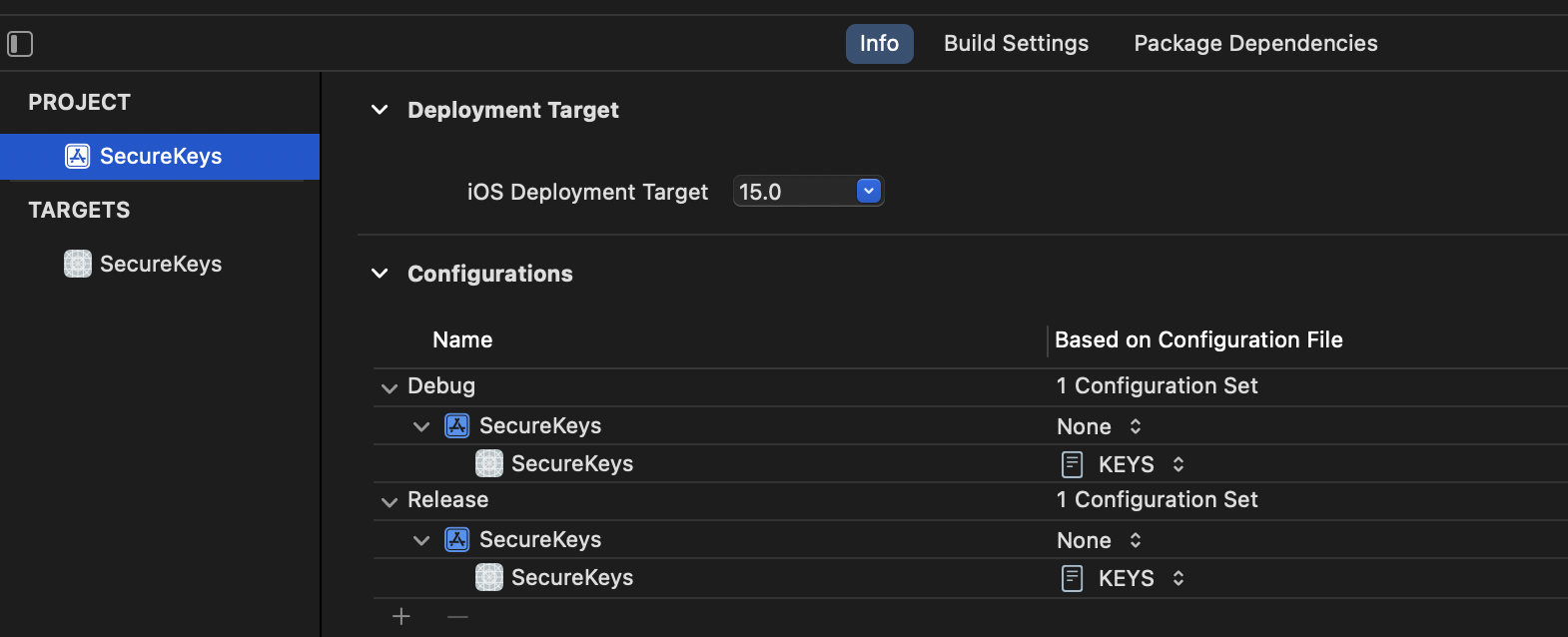Collapse the Configurations section
Screen dimensions: 1568x637
click(x=380, y=274)
